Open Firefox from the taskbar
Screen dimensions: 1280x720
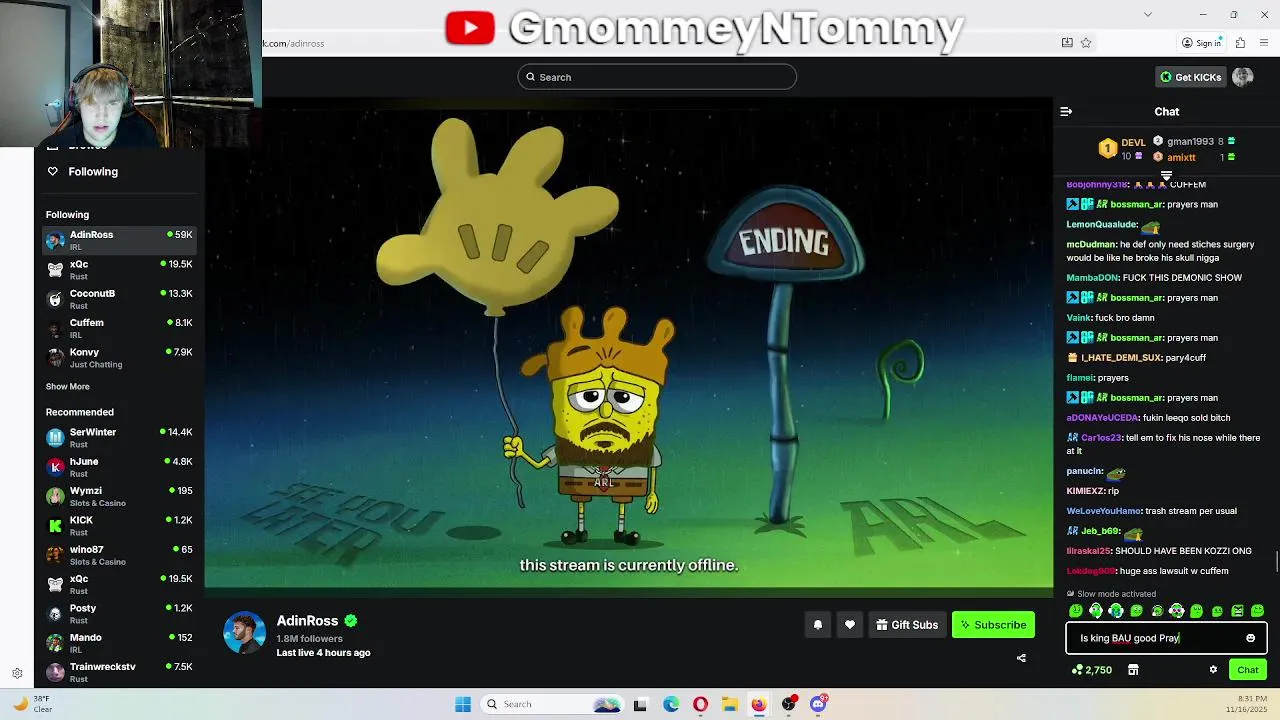759,704
